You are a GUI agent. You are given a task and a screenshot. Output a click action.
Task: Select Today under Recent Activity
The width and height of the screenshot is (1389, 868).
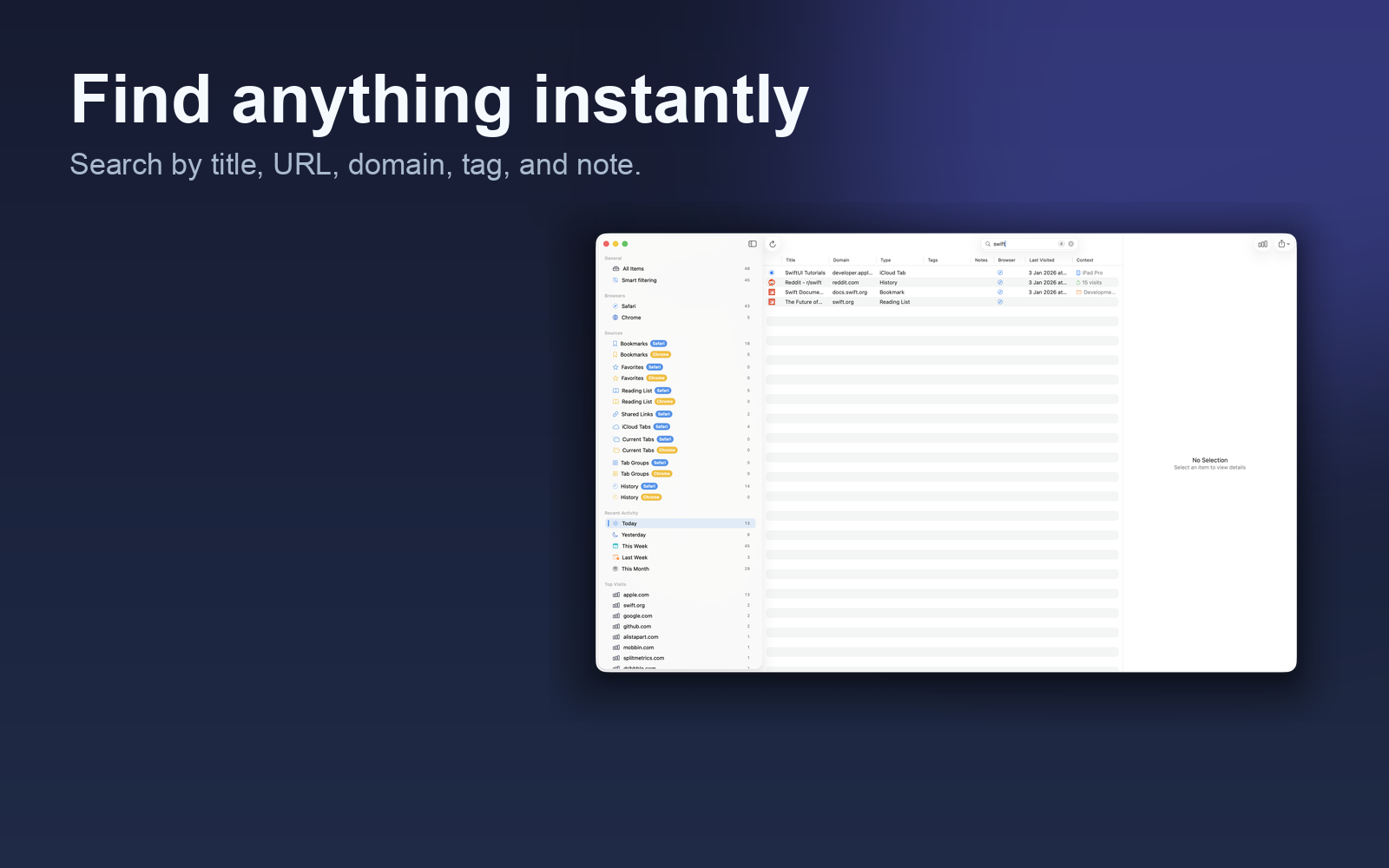[630, 523]
